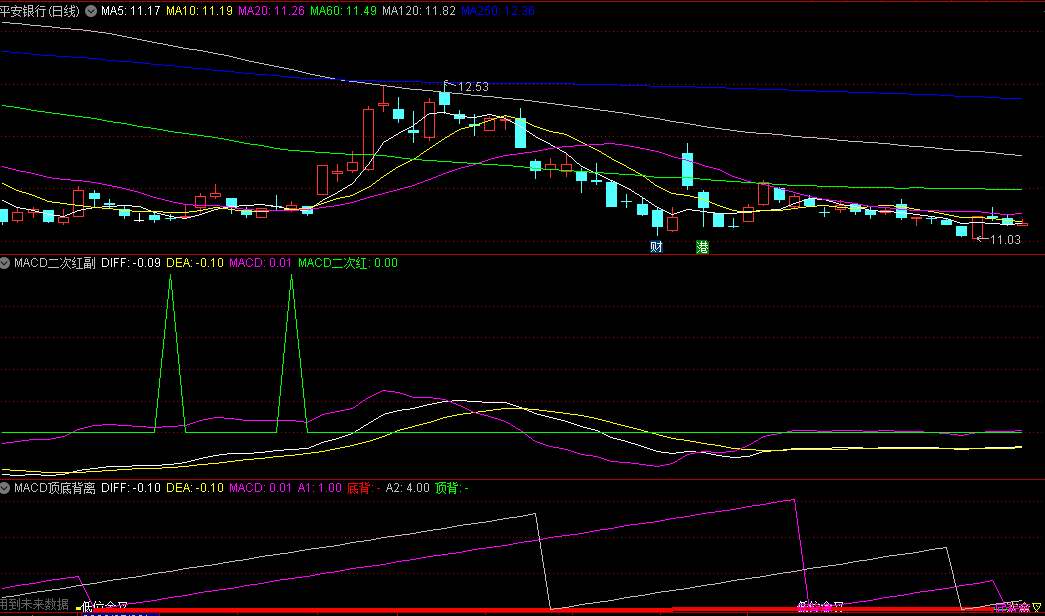Click the green 港 marker on the chart
Screen dimensions: 1045x616
[702, 247]
